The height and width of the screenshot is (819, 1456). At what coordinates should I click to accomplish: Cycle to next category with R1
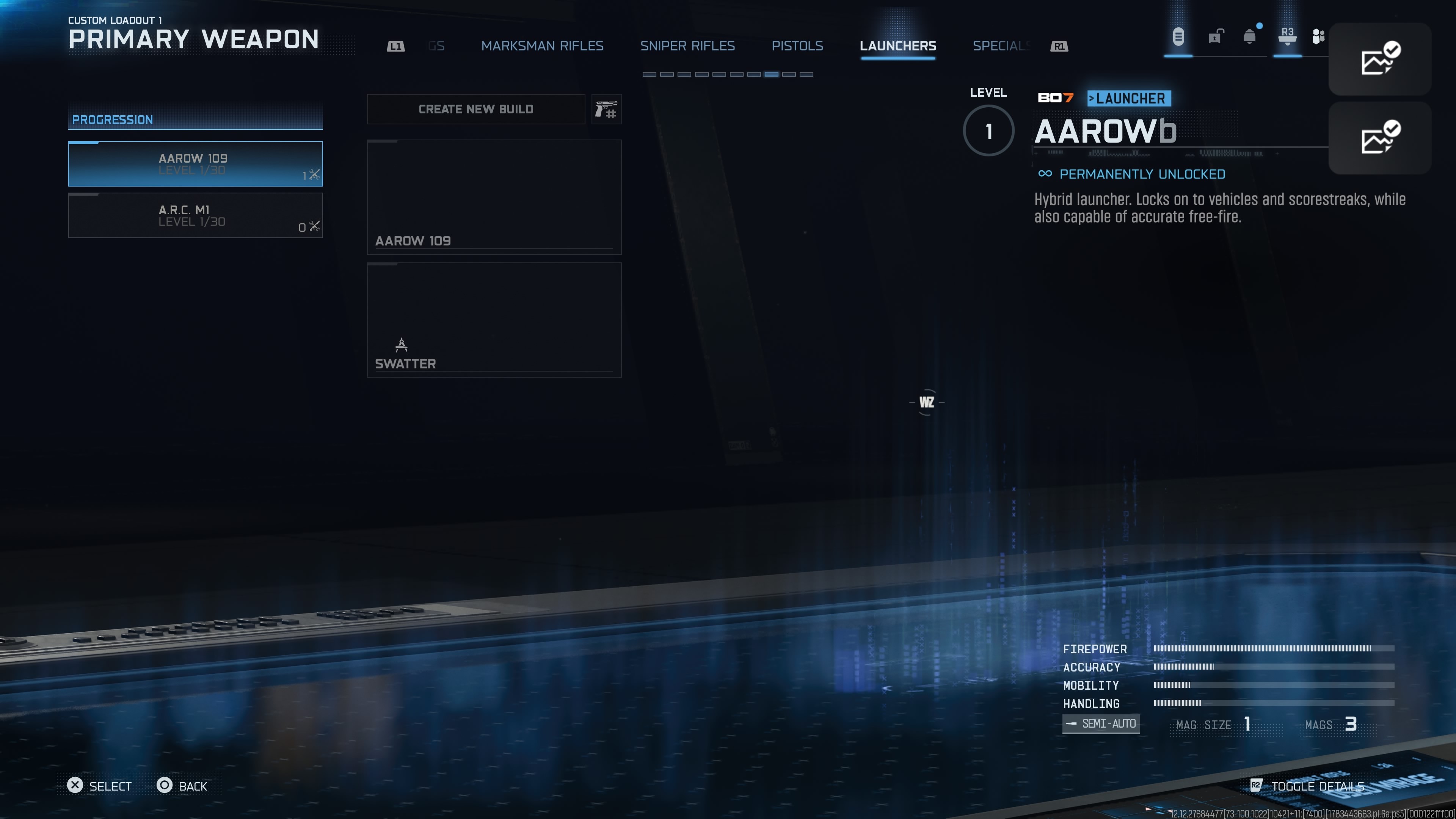(x=1059, y=46)
